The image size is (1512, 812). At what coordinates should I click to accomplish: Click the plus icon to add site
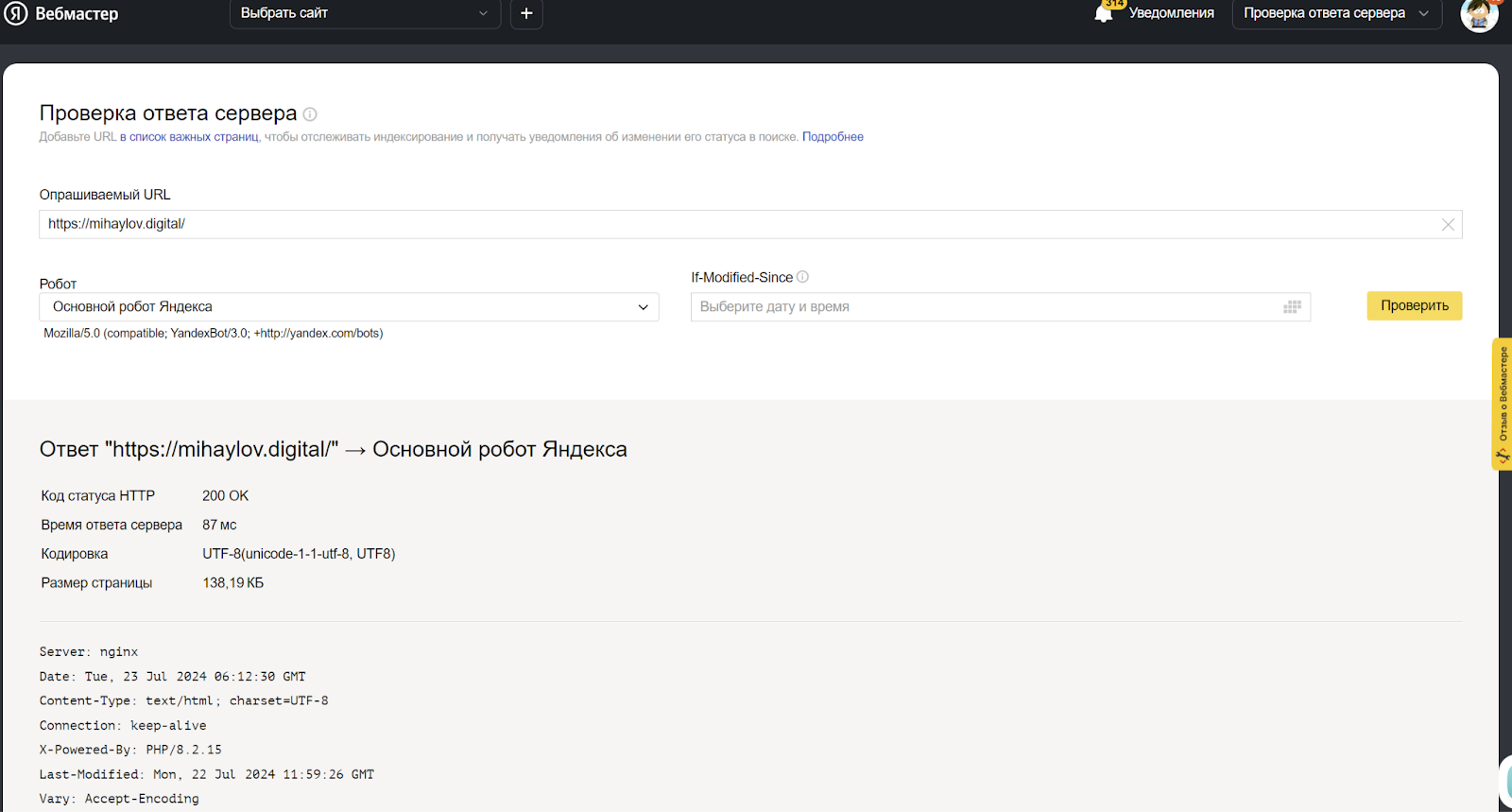tap(526, 13)
